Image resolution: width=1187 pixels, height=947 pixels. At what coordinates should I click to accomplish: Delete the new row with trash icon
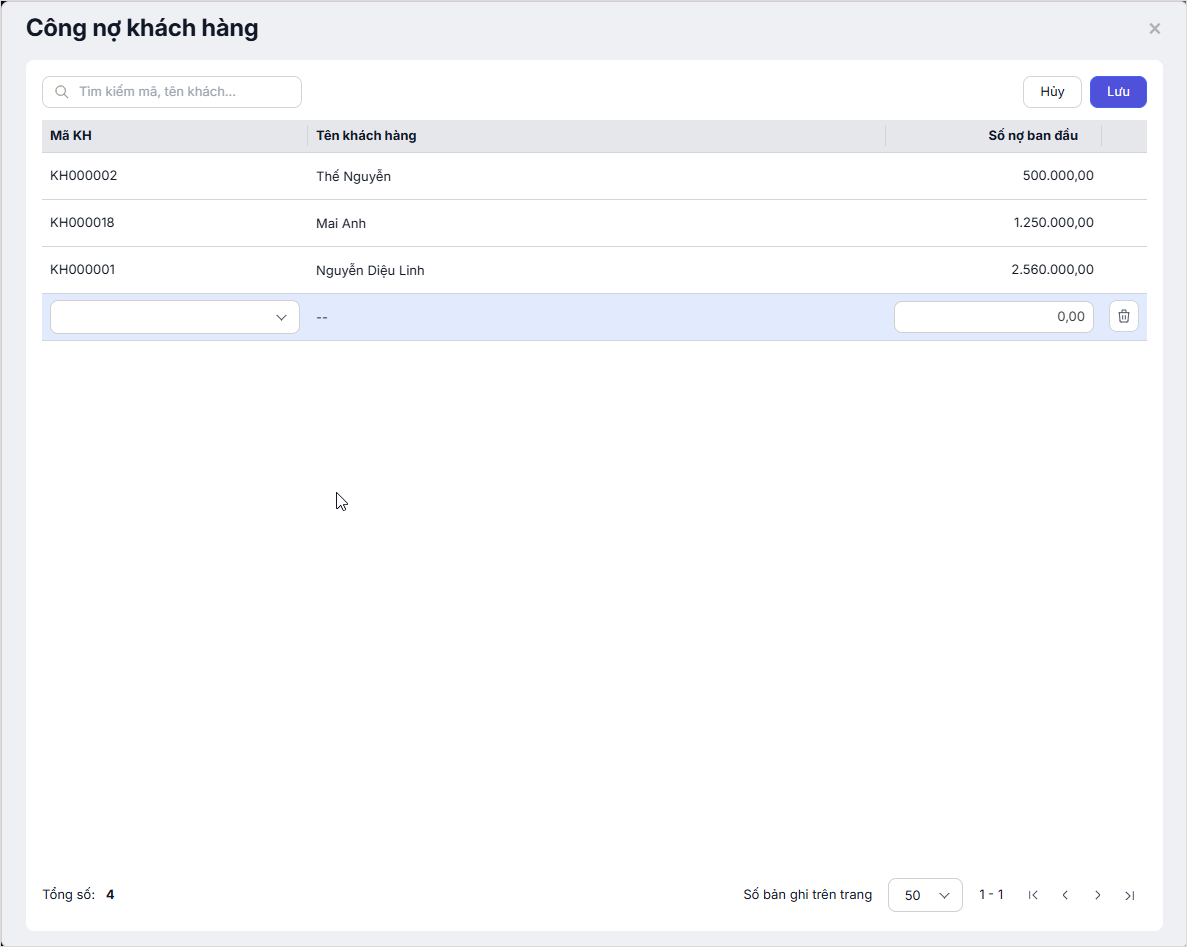pos(1123,316)
